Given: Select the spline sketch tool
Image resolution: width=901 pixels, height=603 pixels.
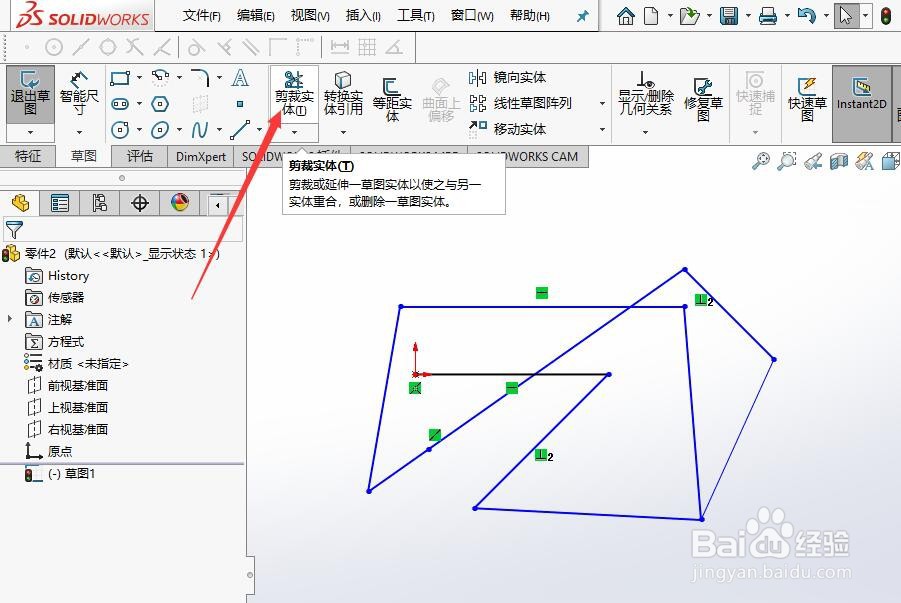Looking at the screenshot, I should [199, 130].
